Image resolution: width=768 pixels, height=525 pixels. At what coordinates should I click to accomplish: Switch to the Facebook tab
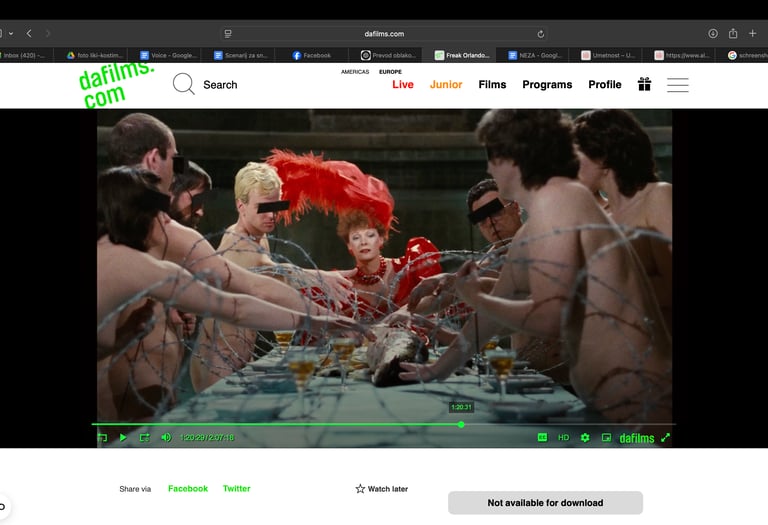[x=312, y=55]
